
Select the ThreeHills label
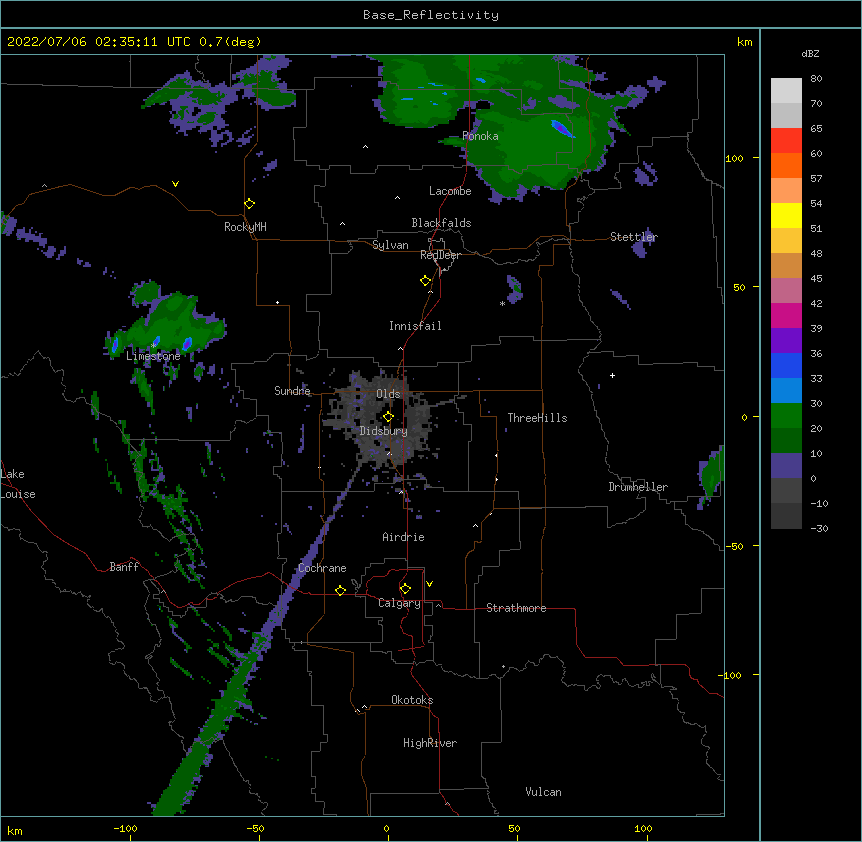tap(537, 418)
